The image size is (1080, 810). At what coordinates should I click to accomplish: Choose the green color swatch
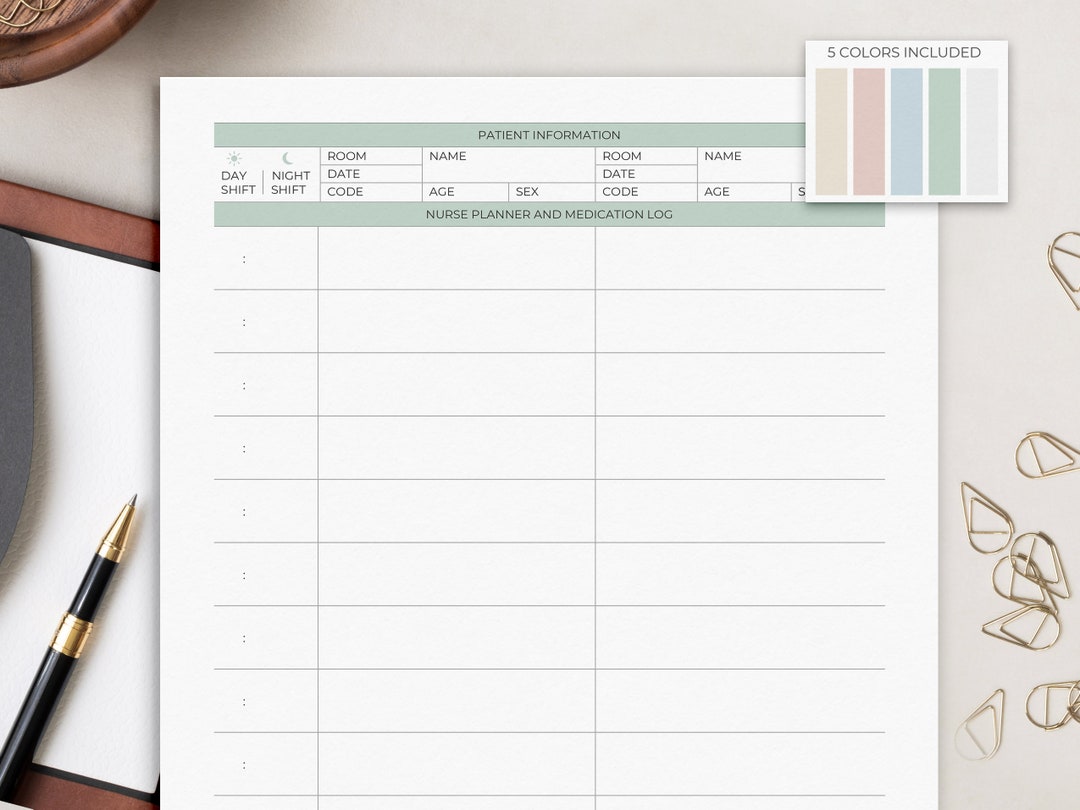coord(944,132)
